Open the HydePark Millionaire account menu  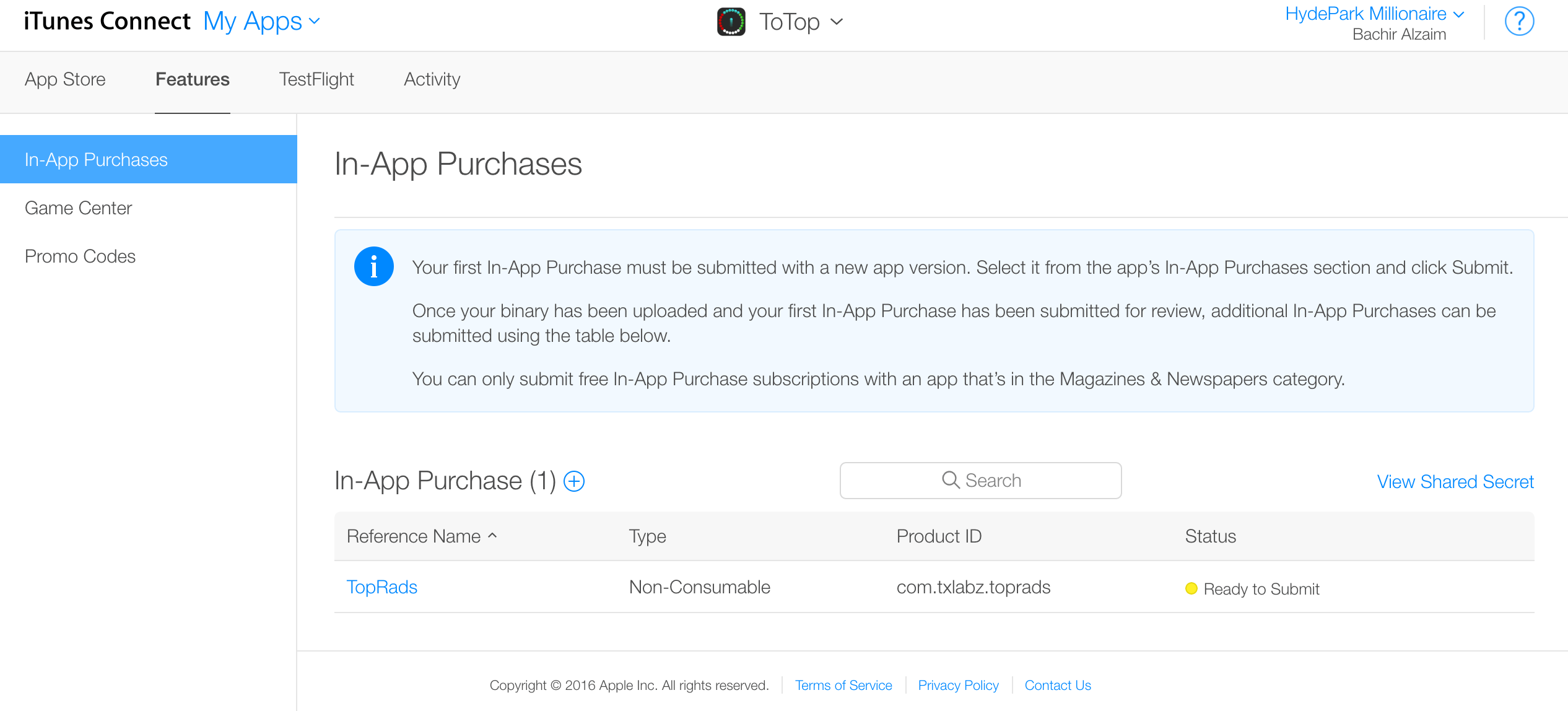(x=1375, y=14)
